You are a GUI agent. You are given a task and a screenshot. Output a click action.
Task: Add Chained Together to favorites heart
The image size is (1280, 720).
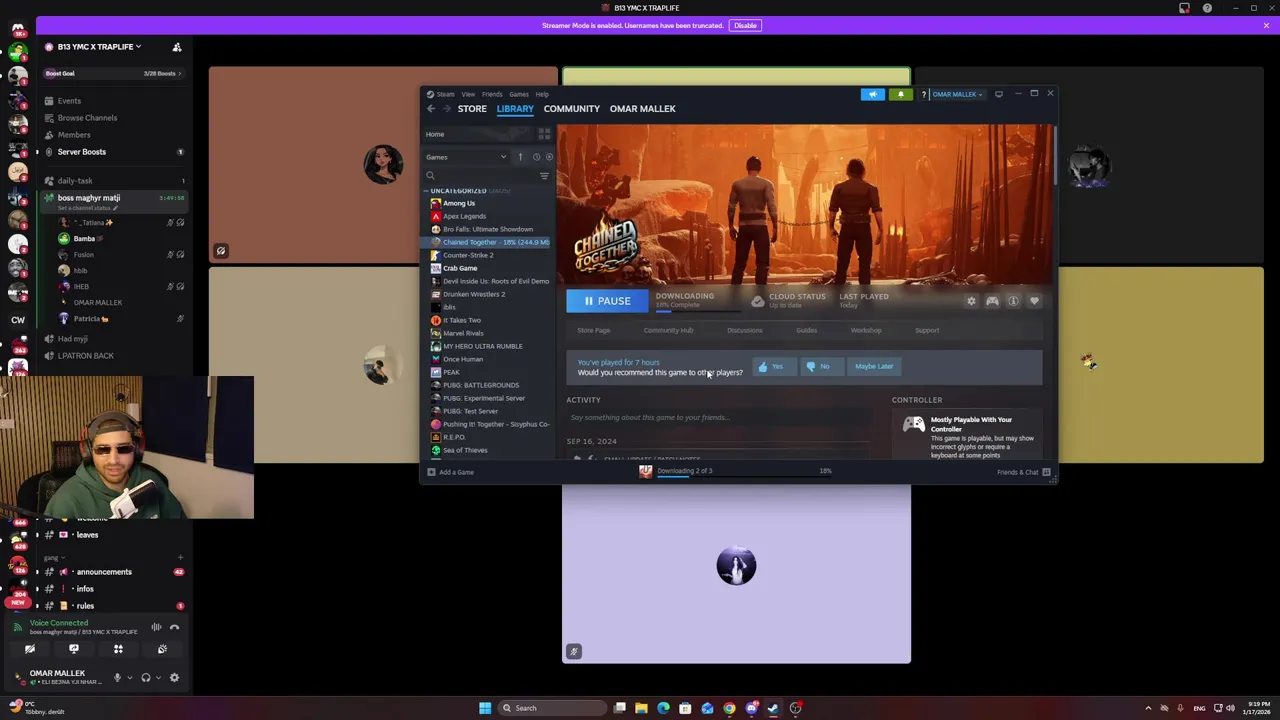tap(1034, 301)
